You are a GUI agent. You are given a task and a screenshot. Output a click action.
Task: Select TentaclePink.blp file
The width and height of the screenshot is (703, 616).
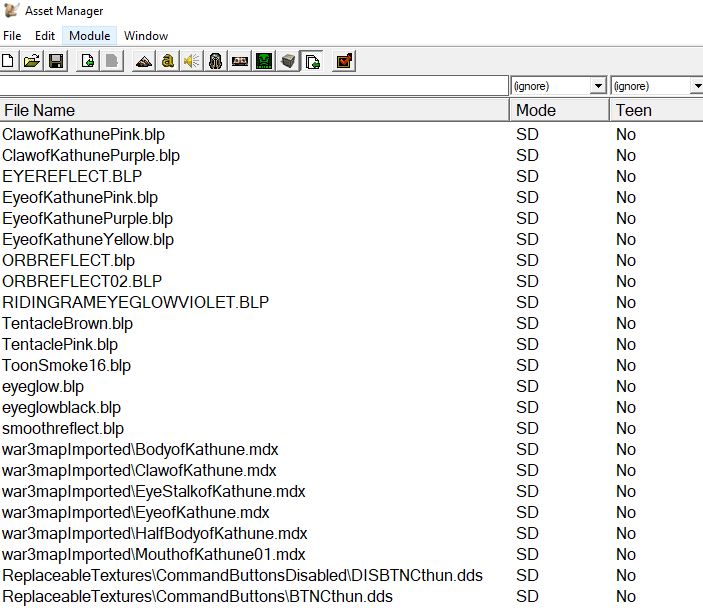tap(60, 345)
